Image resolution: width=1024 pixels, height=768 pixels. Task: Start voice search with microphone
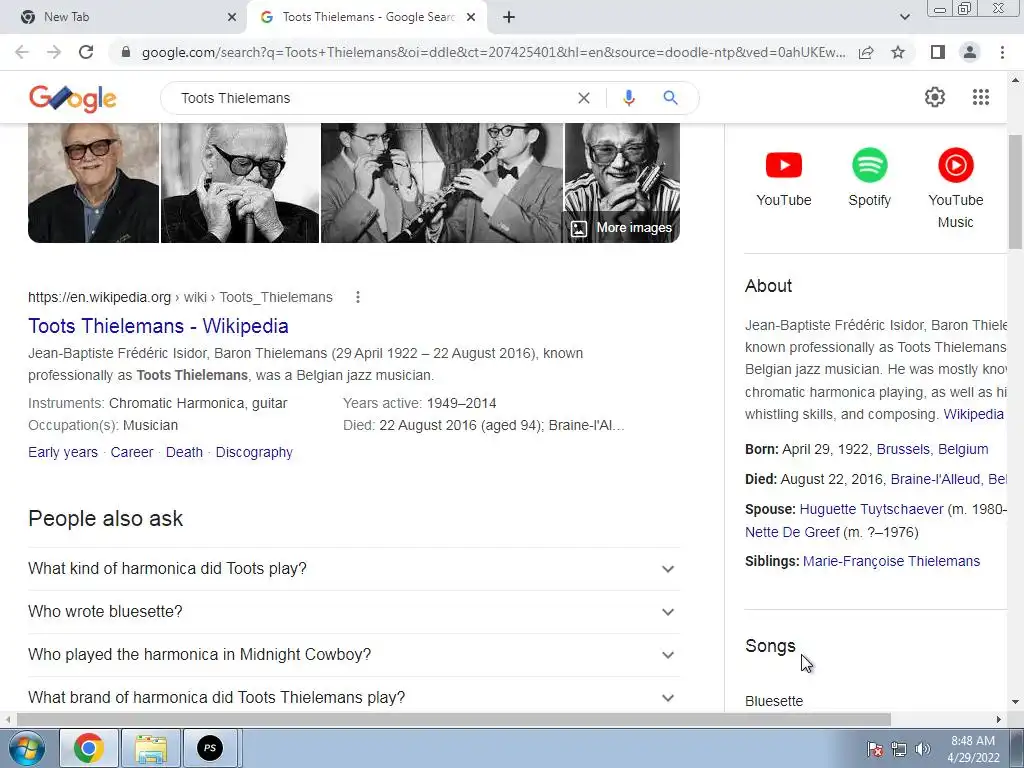[x=628, y=98]
